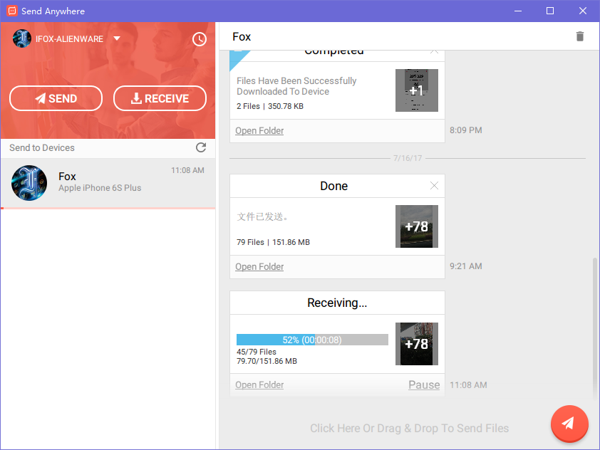Screen dimensions: 600x450
Task: Click the 2 Files | 350.78 KB text
Action: point(270,106)
